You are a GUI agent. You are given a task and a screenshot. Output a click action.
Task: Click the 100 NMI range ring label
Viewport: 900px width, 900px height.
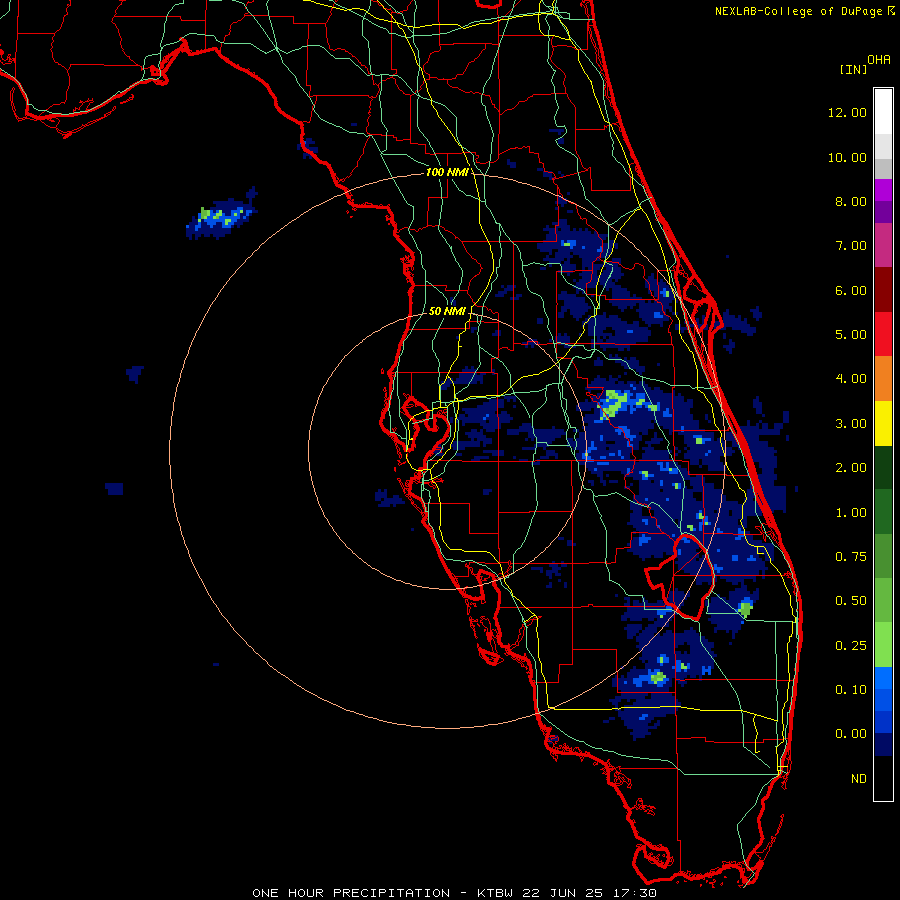447,172
